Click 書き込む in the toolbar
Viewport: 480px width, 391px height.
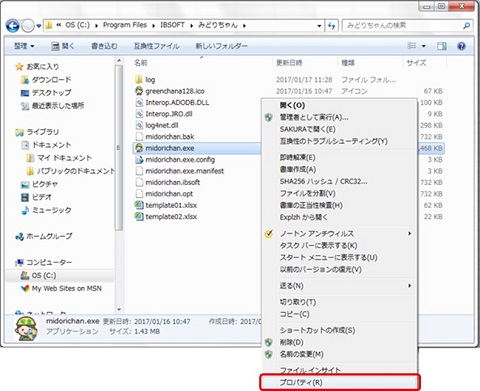[104, 46]
